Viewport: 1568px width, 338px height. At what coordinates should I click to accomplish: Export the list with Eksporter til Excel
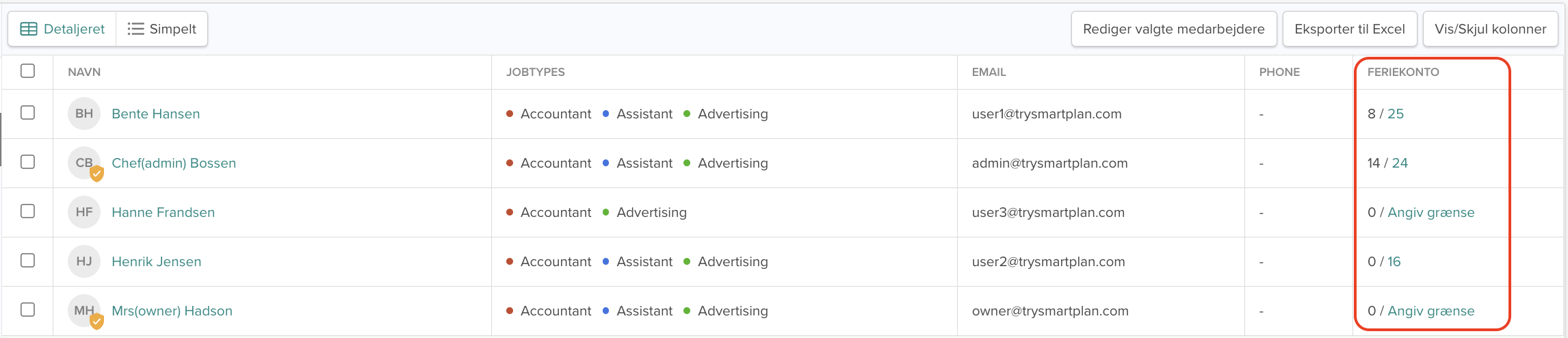coord(1349,29)
